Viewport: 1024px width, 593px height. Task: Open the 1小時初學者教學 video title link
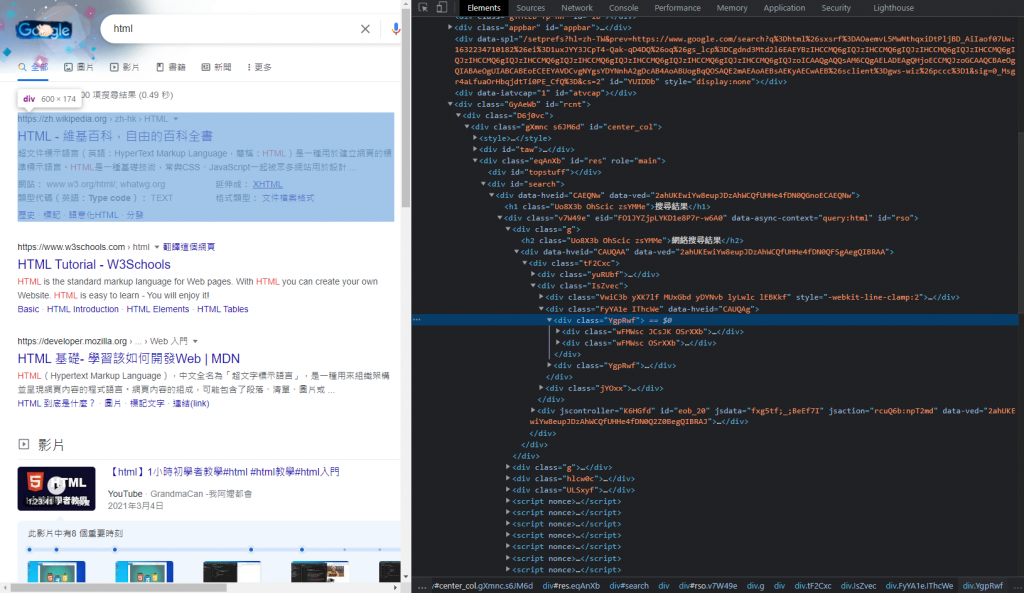point(223,472)
